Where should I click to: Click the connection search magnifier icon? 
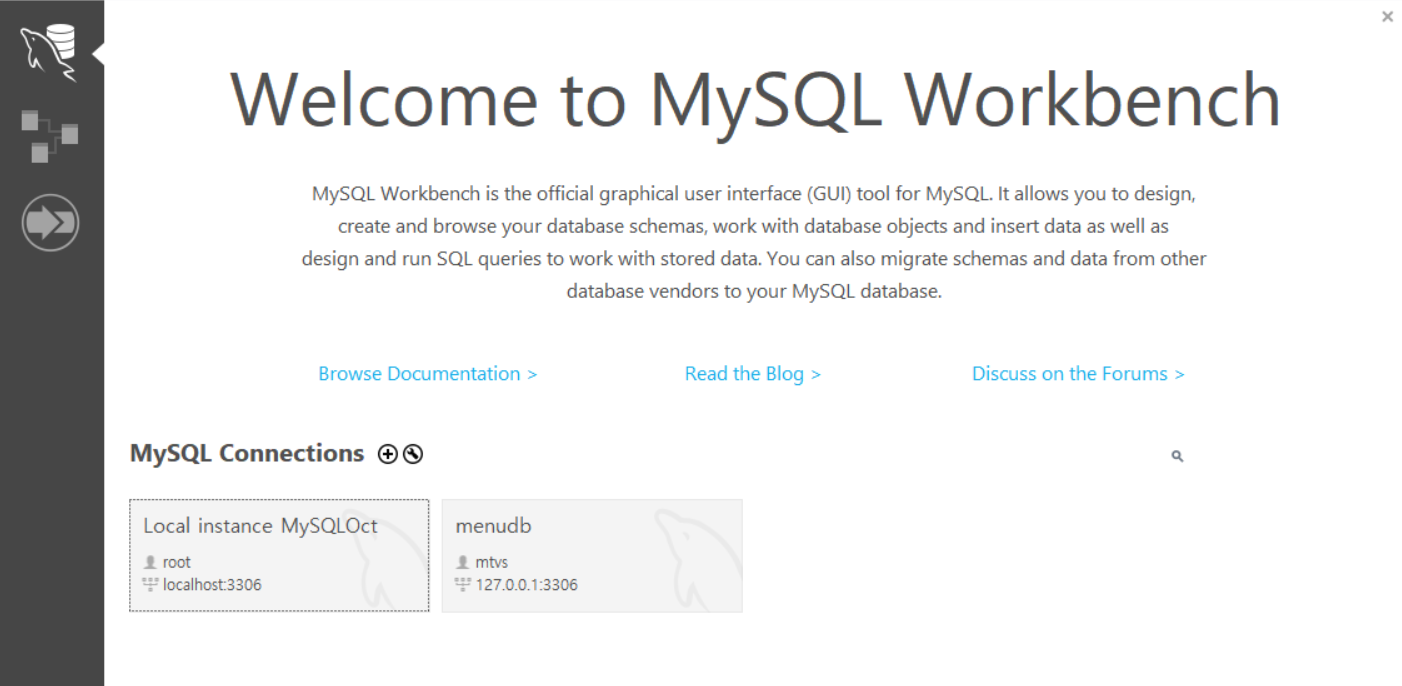[x=1177, y=456]
